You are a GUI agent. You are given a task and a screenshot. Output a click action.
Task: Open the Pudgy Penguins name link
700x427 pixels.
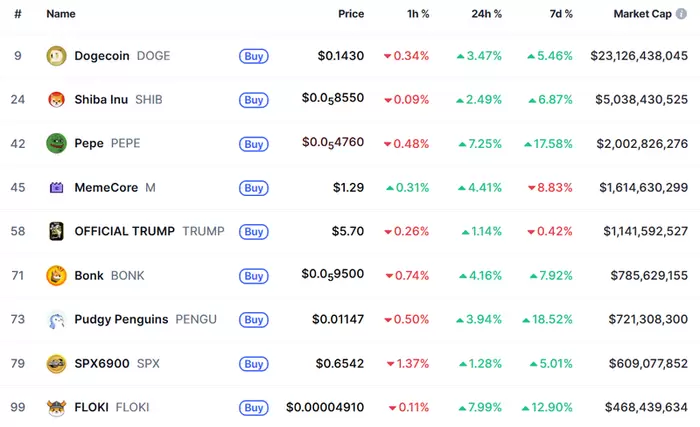(121, 319)
